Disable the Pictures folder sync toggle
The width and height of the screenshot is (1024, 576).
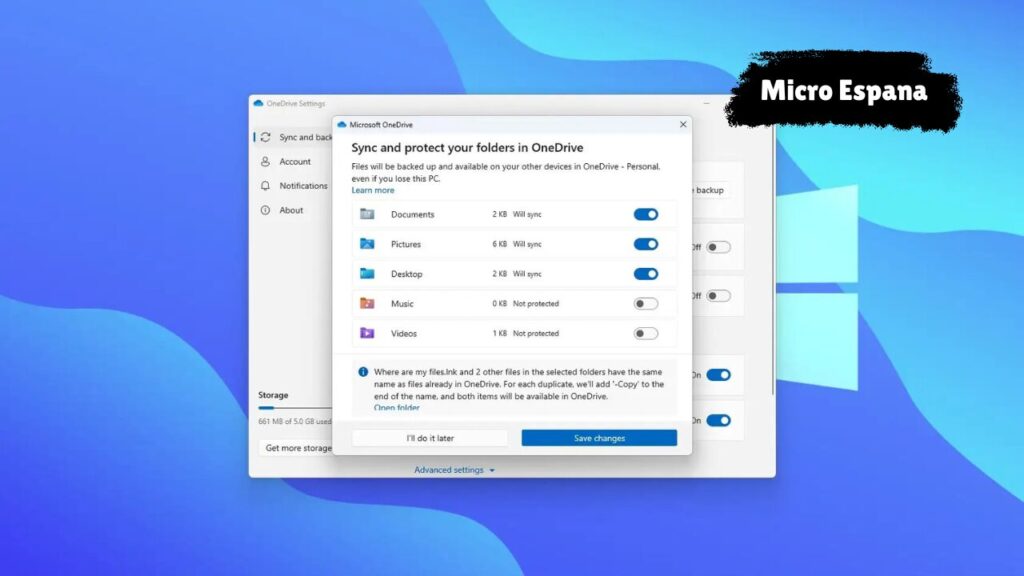[x=646, y=244]
